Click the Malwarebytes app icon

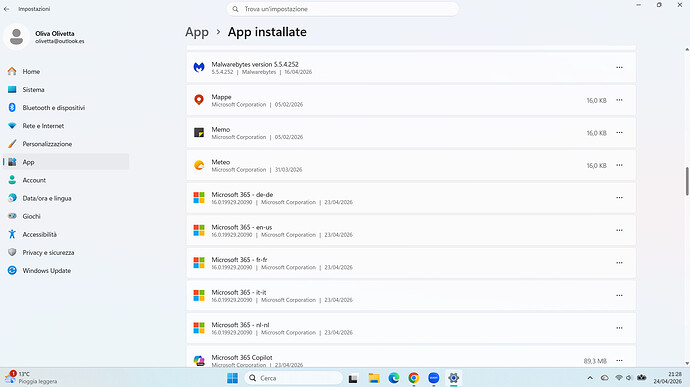tap(199, 67)
